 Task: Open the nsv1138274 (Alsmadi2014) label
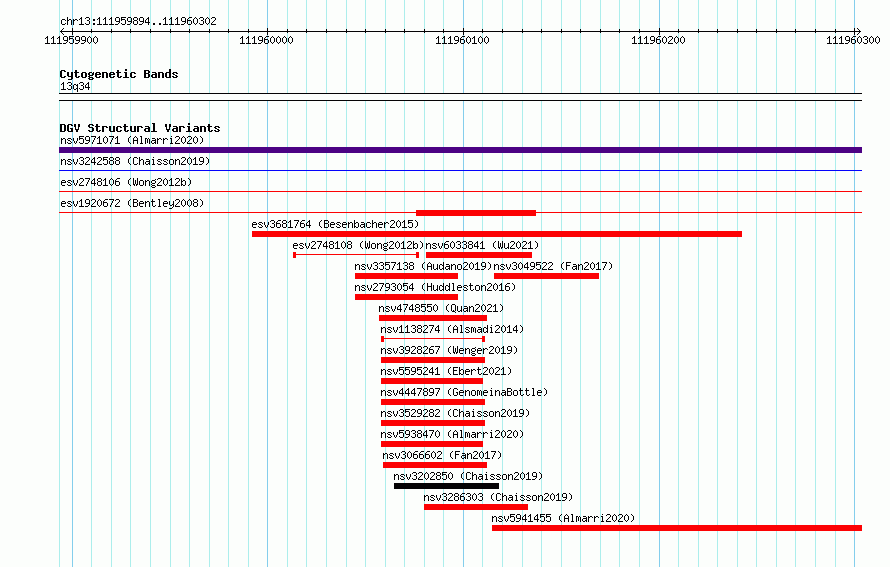point(452,329)
